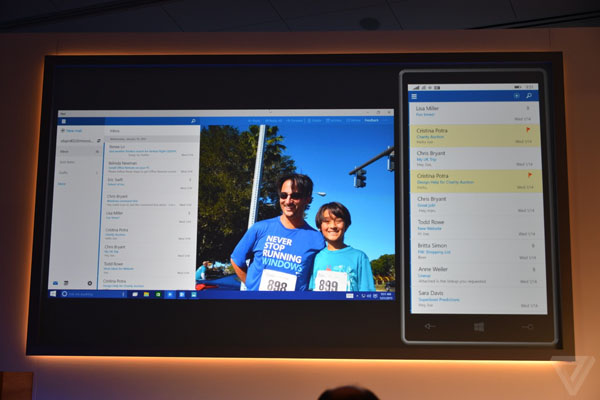The image size is (600, 400).
Task: Open Settings gear in desktop Mail sidebar
Action: click(90, 283)
